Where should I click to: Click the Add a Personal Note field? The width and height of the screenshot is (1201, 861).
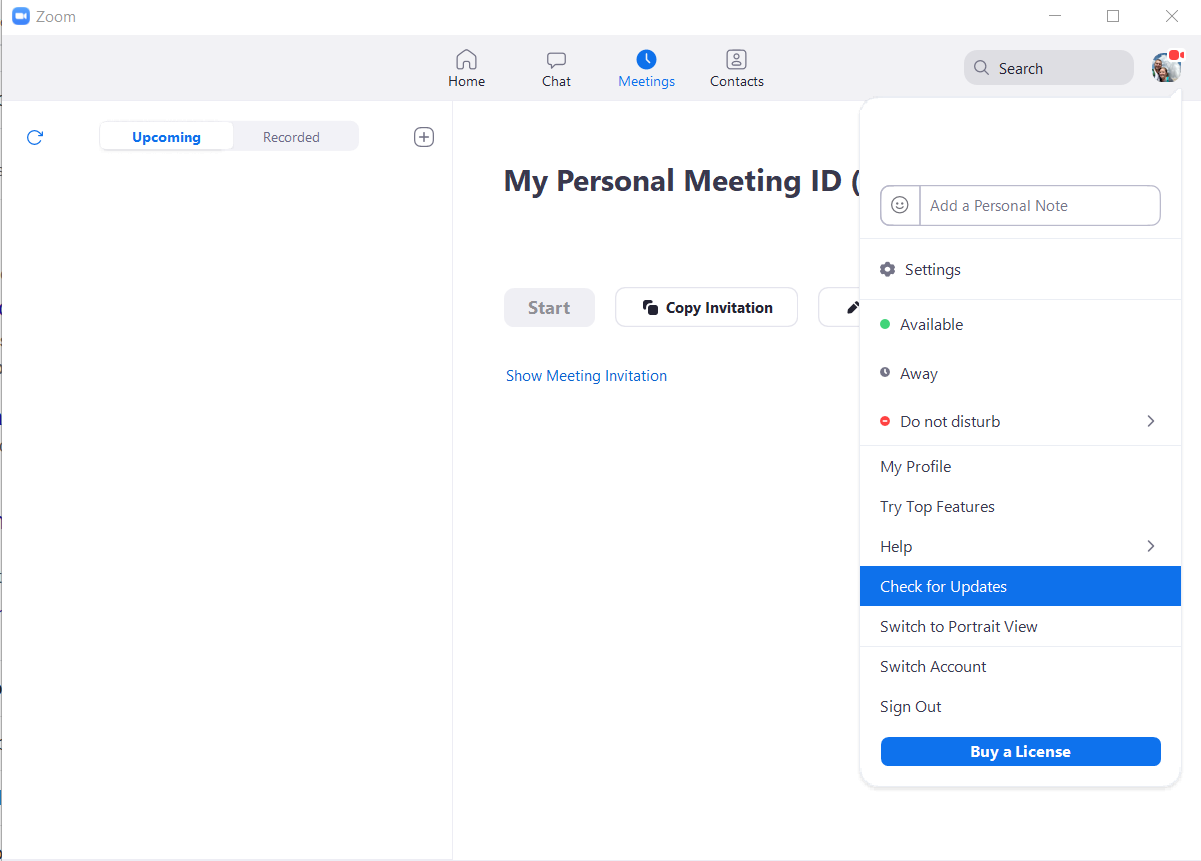(x=1038, y=205)
